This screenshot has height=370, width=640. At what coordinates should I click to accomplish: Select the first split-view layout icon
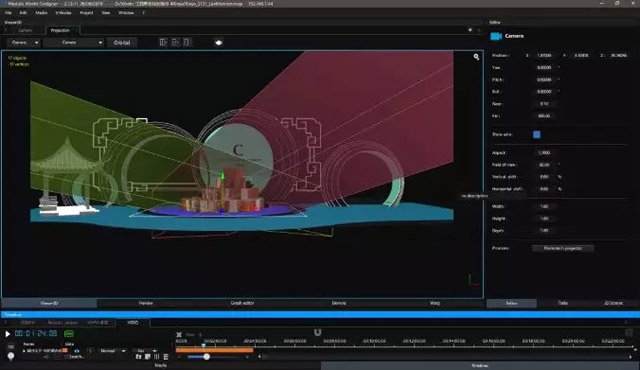click(163, 42)
